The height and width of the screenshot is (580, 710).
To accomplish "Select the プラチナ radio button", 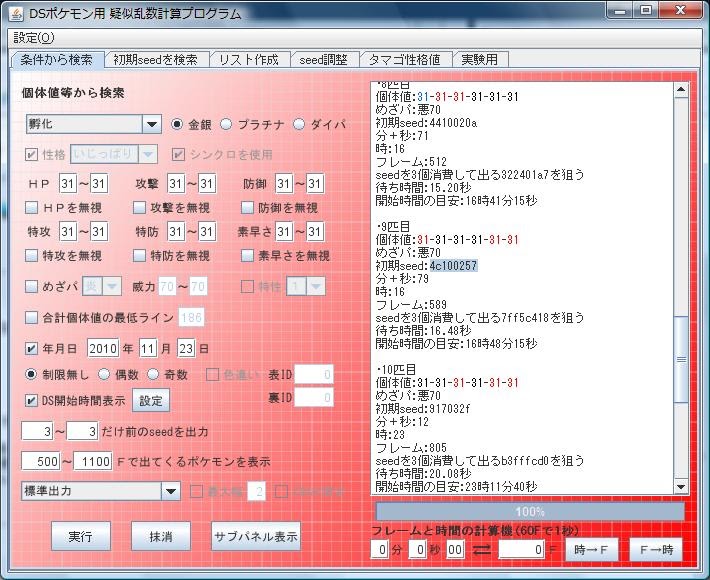I will [226, 124].
